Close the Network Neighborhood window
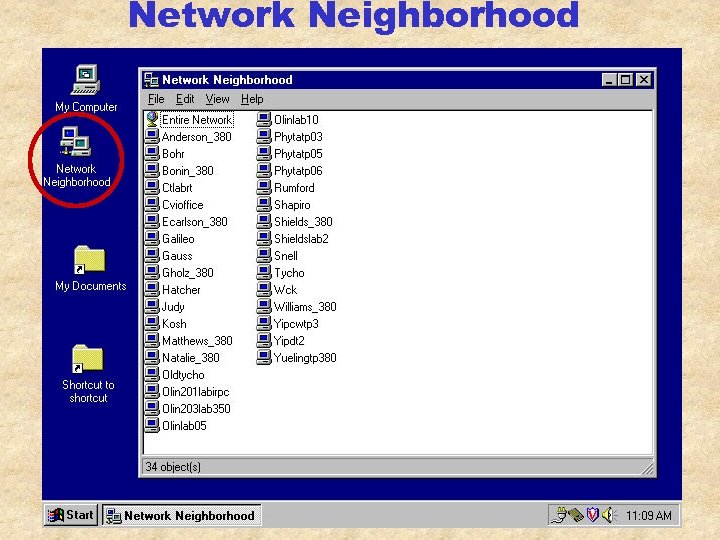The image size is (720, 540). pos(644,80)
